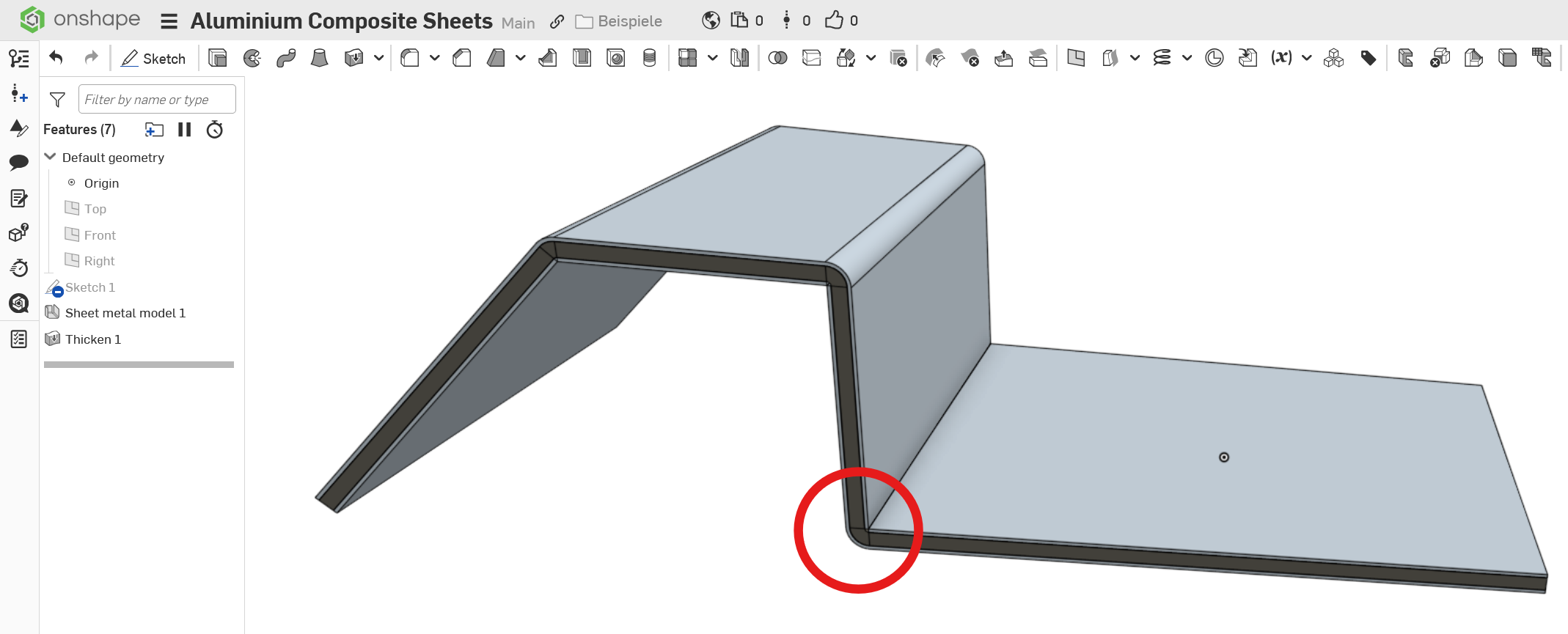This screenshot has height=634, width=1568.
Task: Click the public globe icon
Action: pyautogui.click(x=711, y=21)
